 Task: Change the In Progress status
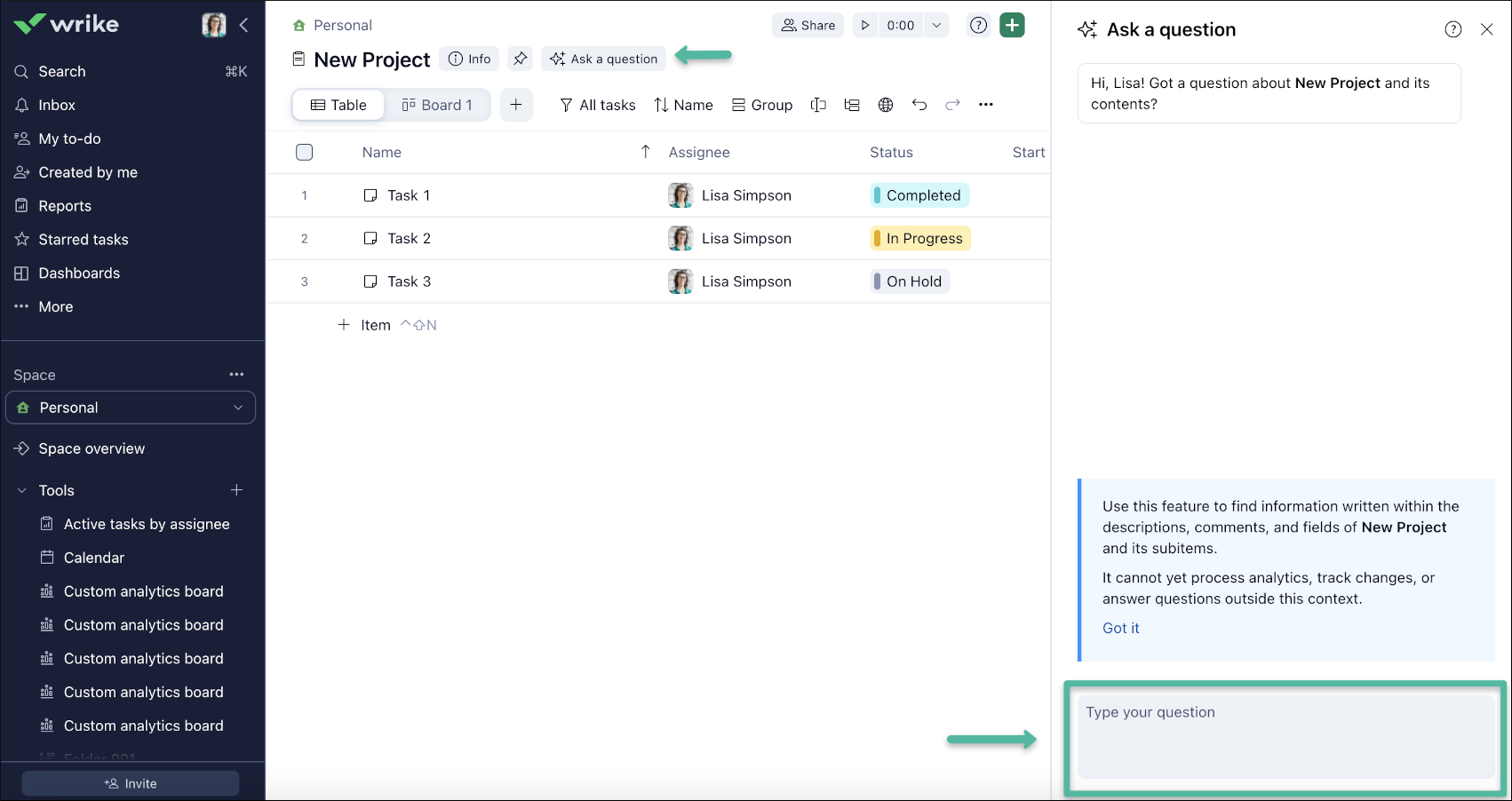click(x=919, y=238)
